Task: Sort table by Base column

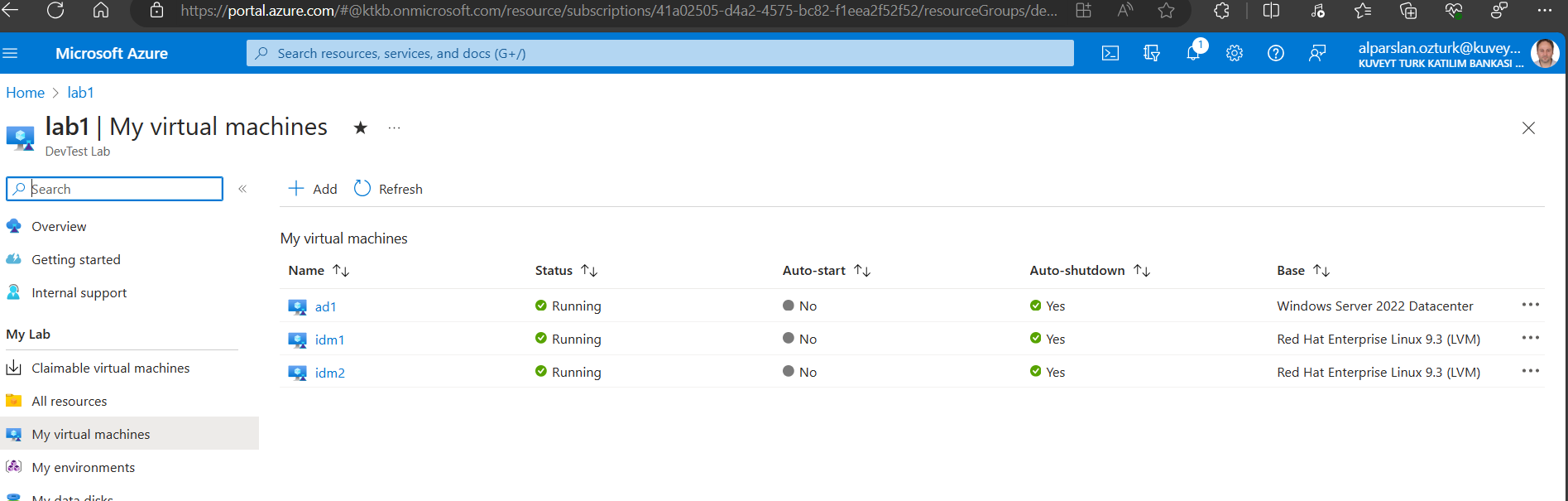Action: pos(1303,271)
